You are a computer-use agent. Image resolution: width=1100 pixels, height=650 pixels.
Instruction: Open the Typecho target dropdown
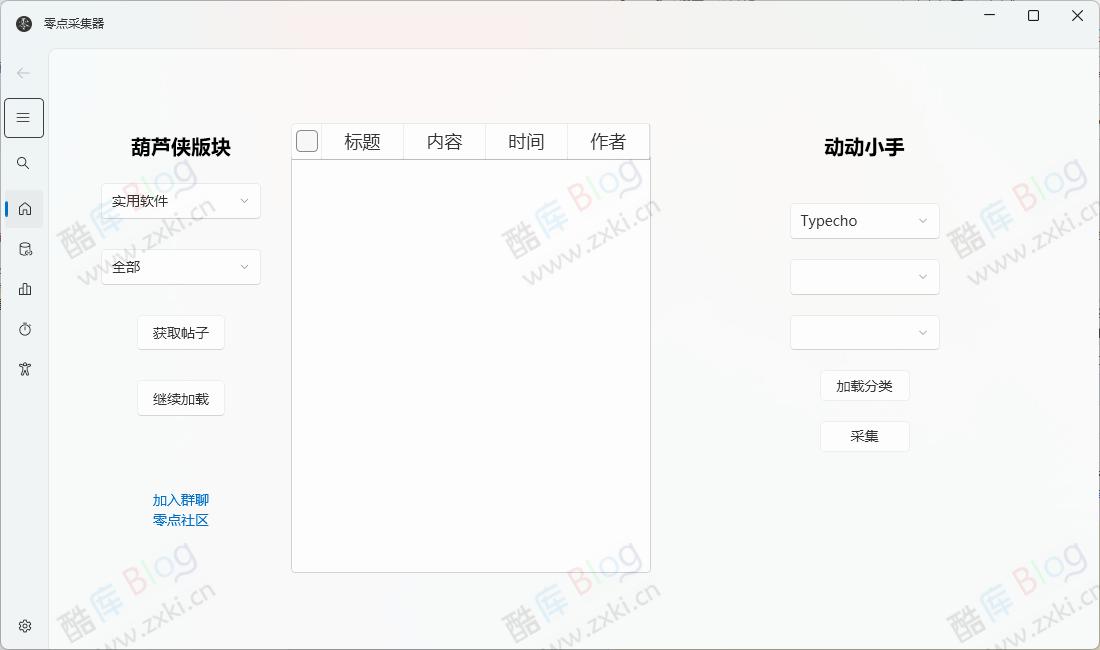(x=864, y=221)
